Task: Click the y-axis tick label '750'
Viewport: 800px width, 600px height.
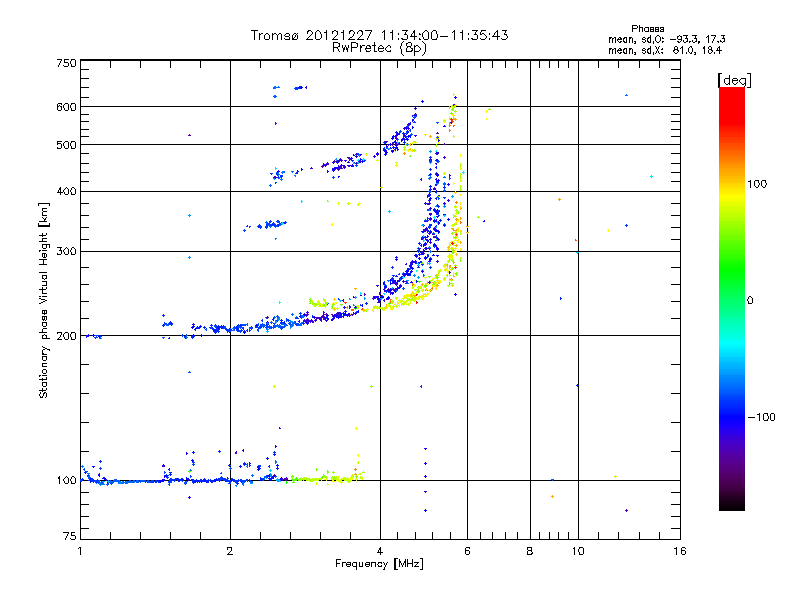Action: (66, 63)
